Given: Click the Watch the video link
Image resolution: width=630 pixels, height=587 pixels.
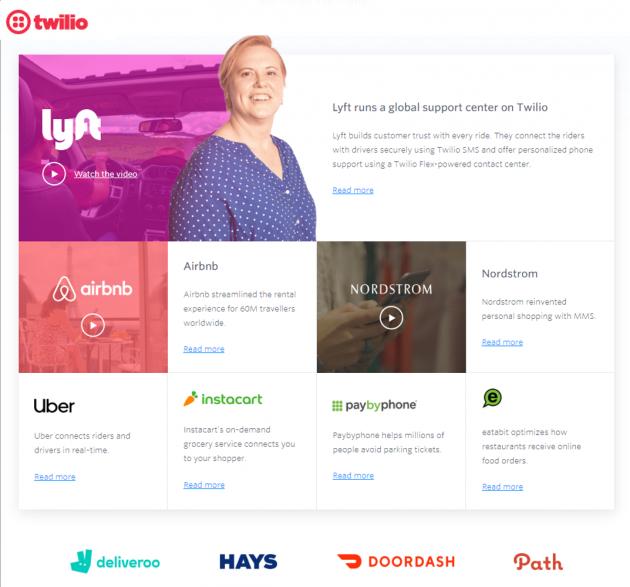Looking at the screenshot, I should coord(106,174).
